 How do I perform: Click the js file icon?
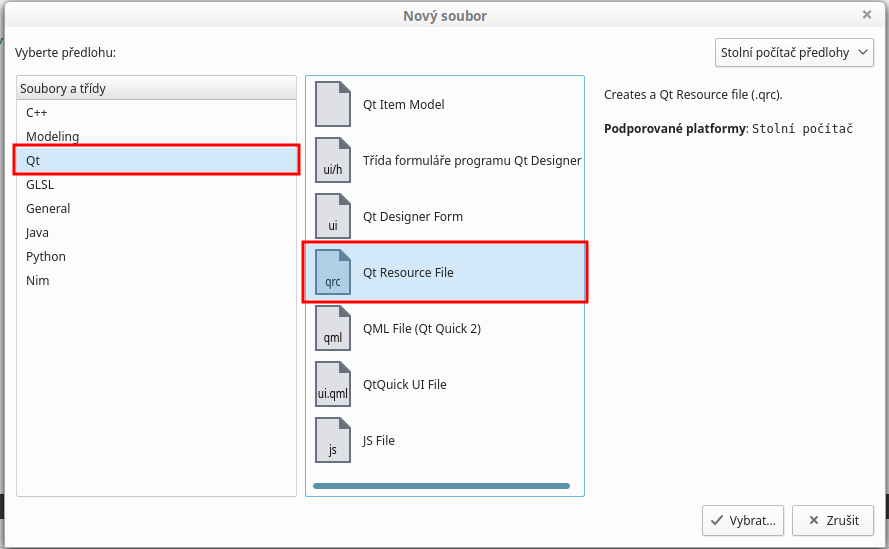click(x=333, y=440)
